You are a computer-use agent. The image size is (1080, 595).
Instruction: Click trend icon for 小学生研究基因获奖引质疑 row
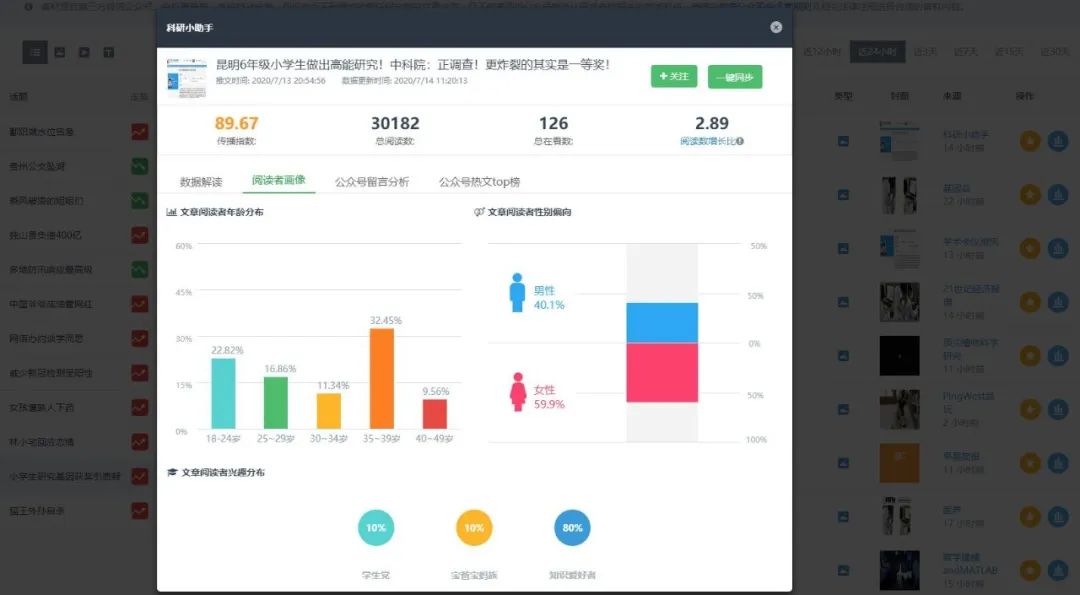tap(140, 476)
